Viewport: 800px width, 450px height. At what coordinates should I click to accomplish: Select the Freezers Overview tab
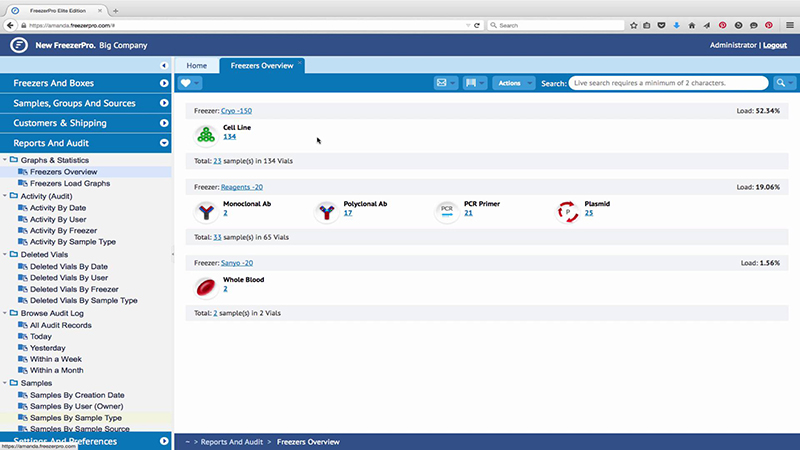click(262, 65)
